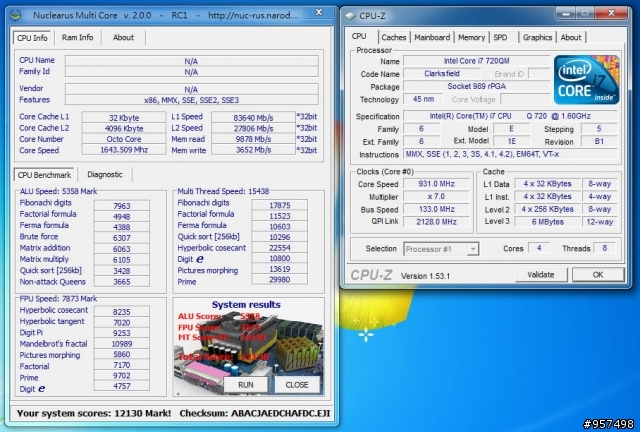
Task: Start the benchmark with the RUN button
Action: [x=246, y=385]
